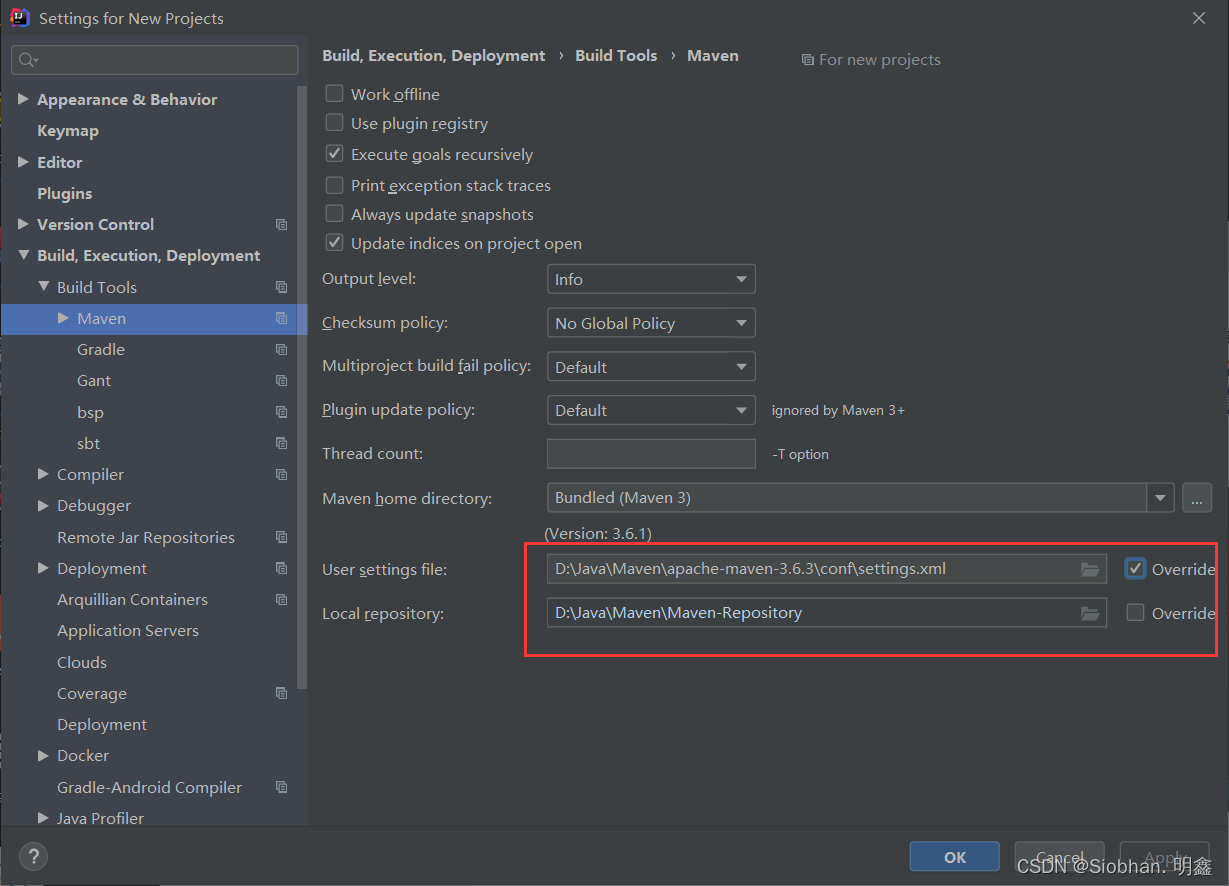Expand the Appearance & Behavior section
Viewport: 1229px width, 886px height.
[x=23, y=99]
